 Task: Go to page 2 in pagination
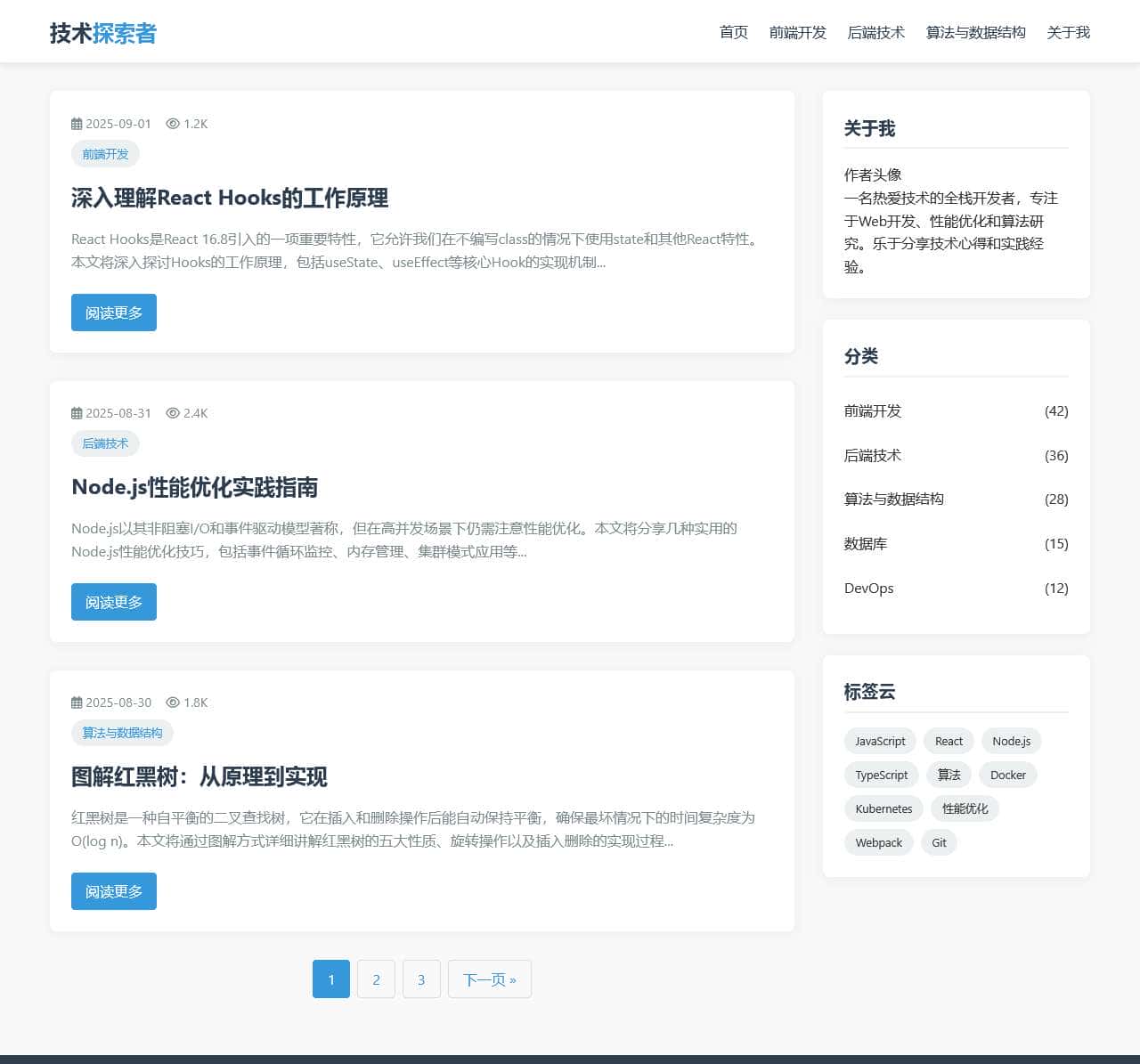tap(376, 979)
